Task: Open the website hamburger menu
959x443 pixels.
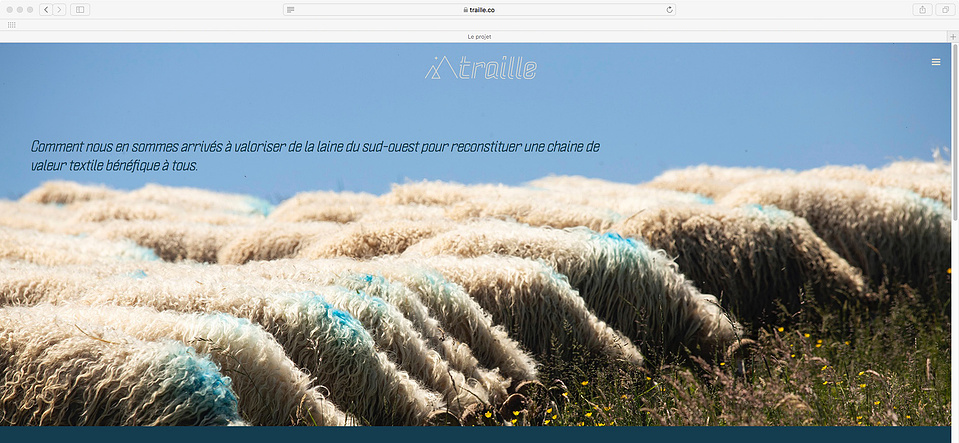Action: click(936, 62)
